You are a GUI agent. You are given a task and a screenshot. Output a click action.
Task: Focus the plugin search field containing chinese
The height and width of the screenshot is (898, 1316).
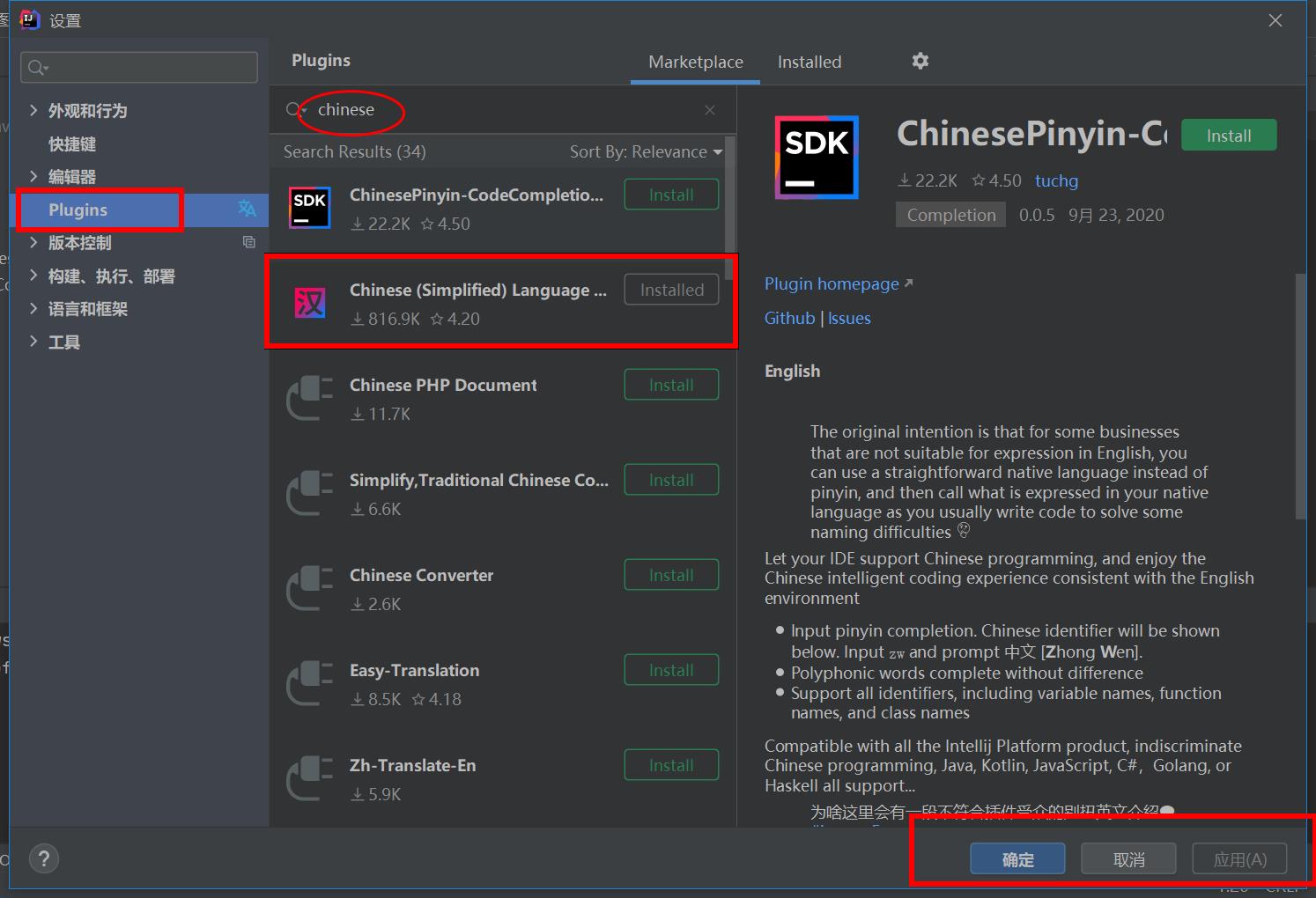[x=502, y=110]
